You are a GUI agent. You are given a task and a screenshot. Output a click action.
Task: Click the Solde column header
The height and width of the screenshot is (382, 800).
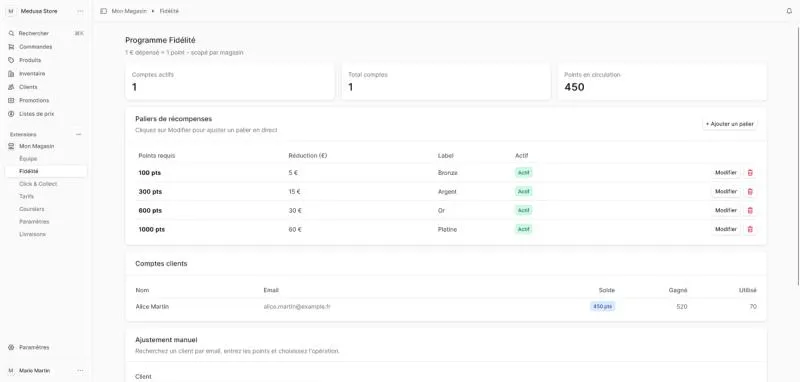(607, 290)
